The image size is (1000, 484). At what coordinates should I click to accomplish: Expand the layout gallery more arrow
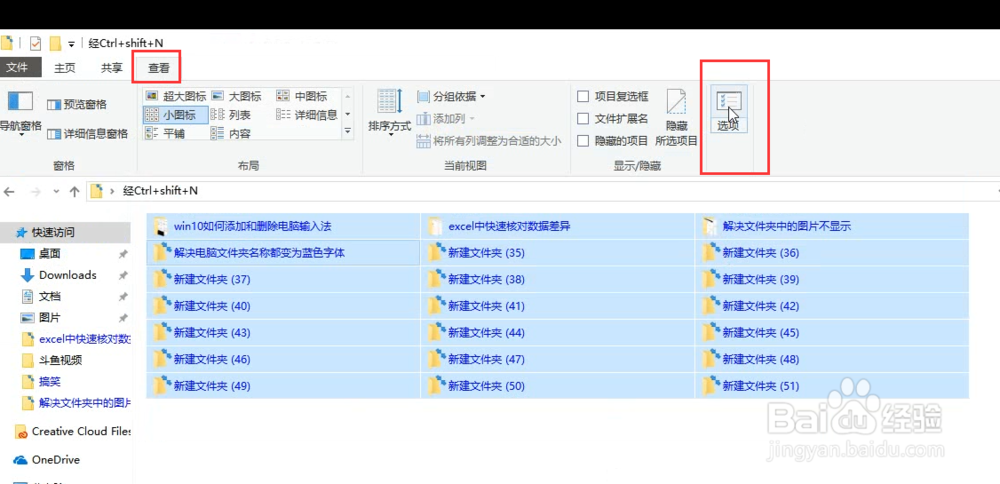[x=348, y=130]
